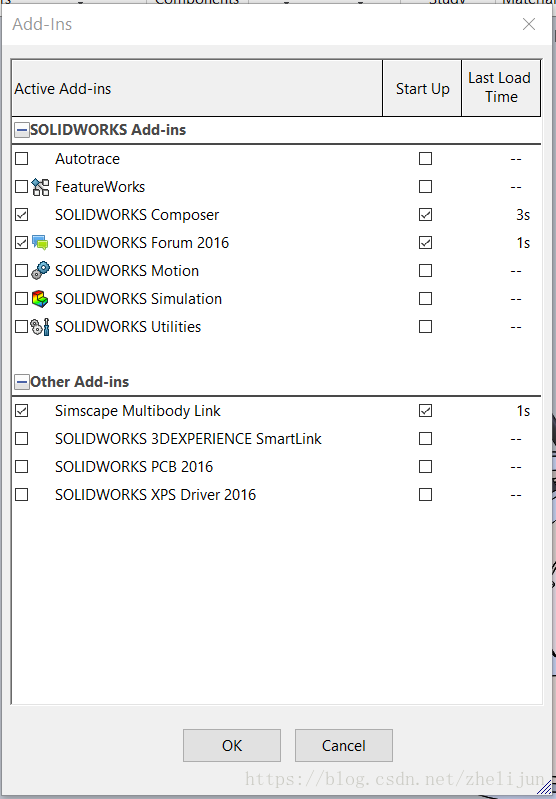Image resolution: width=556 pixels, height=799 pixels.
Task: Select the Simscape Multibody Link label
Action: coord(138,411)
